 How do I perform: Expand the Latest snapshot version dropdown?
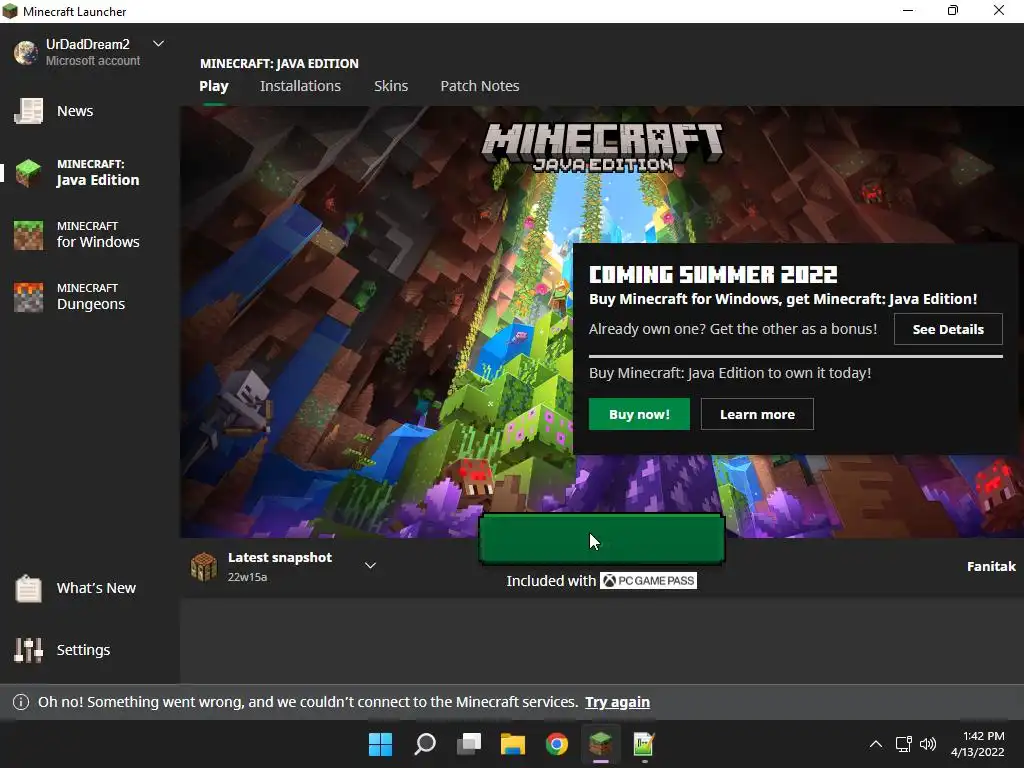pyautogui.click(x=370, y=566)
